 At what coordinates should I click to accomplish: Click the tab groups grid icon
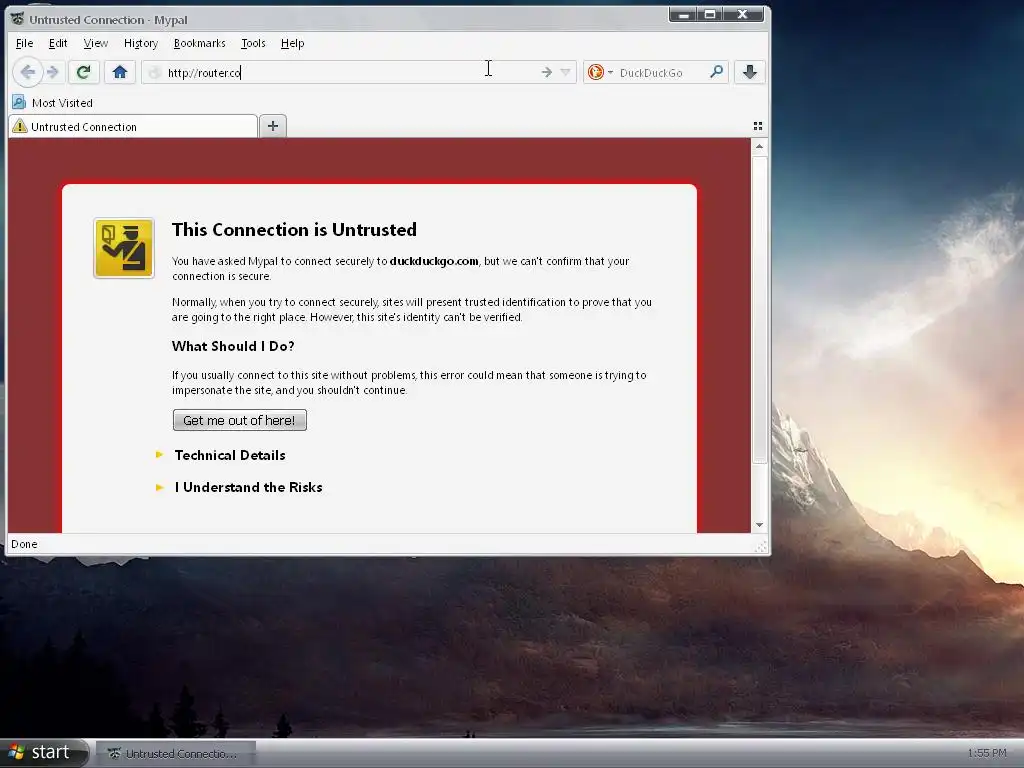[x=758, y=126]
